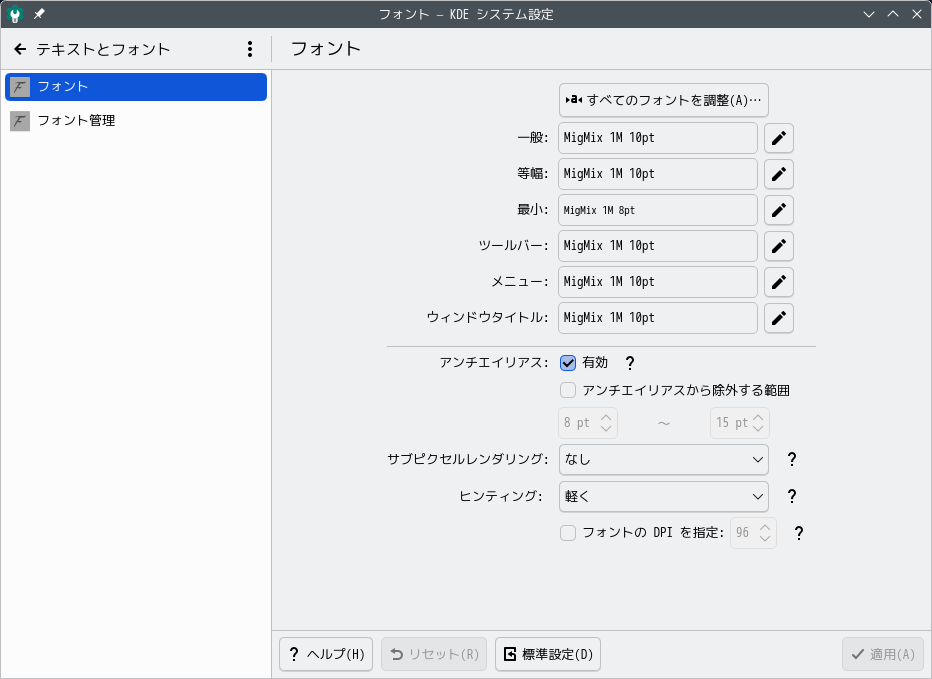The width and height of the screenshot is (932, 679).
Task: Disable the アンチエイリアス 有効 checkbox
Action: pos(568,363)
